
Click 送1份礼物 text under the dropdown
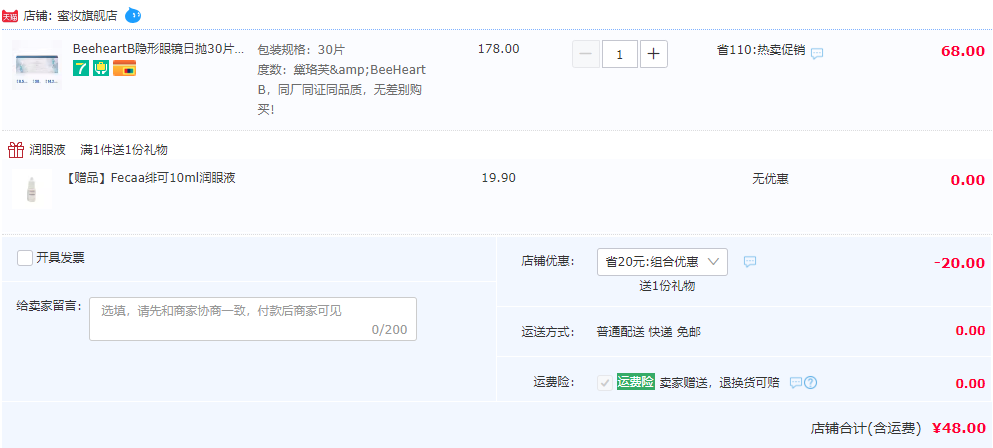click(667, 286)
